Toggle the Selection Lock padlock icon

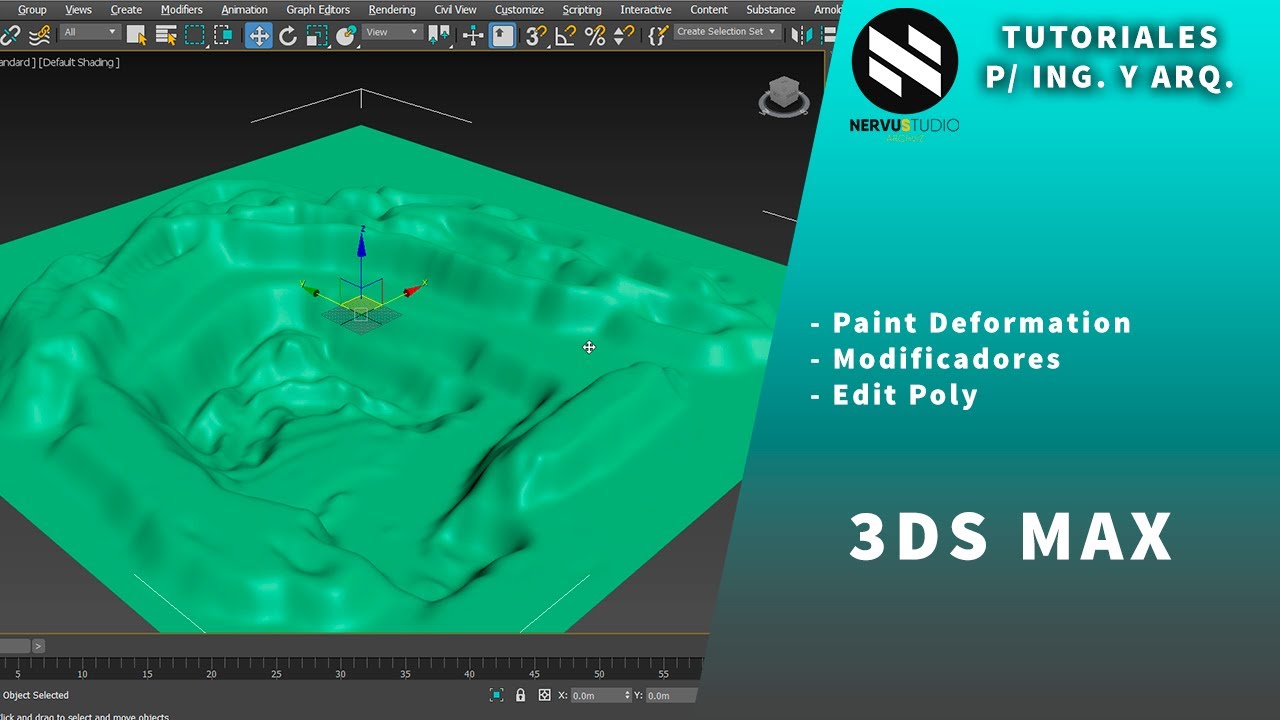[x=520, y=695]
